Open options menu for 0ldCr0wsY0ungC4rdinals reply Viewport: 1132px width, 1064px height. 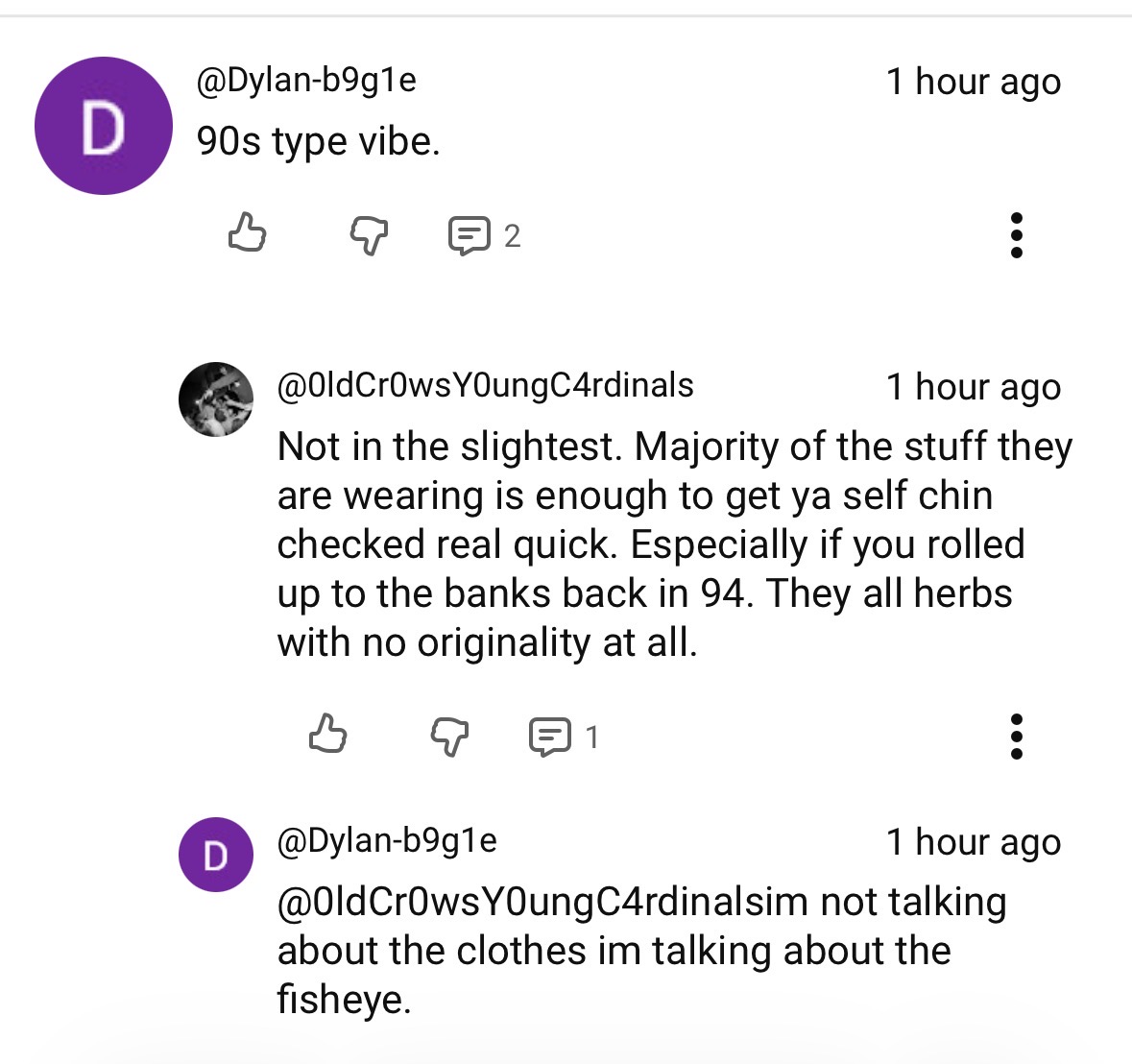pyautogui.click(x=1016, y=737)
